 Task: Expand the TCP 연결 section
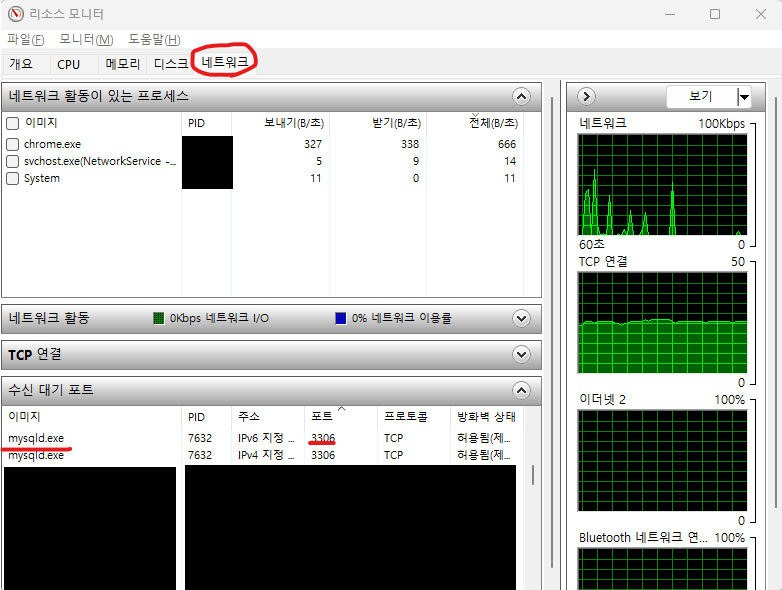tap(521, 355)
